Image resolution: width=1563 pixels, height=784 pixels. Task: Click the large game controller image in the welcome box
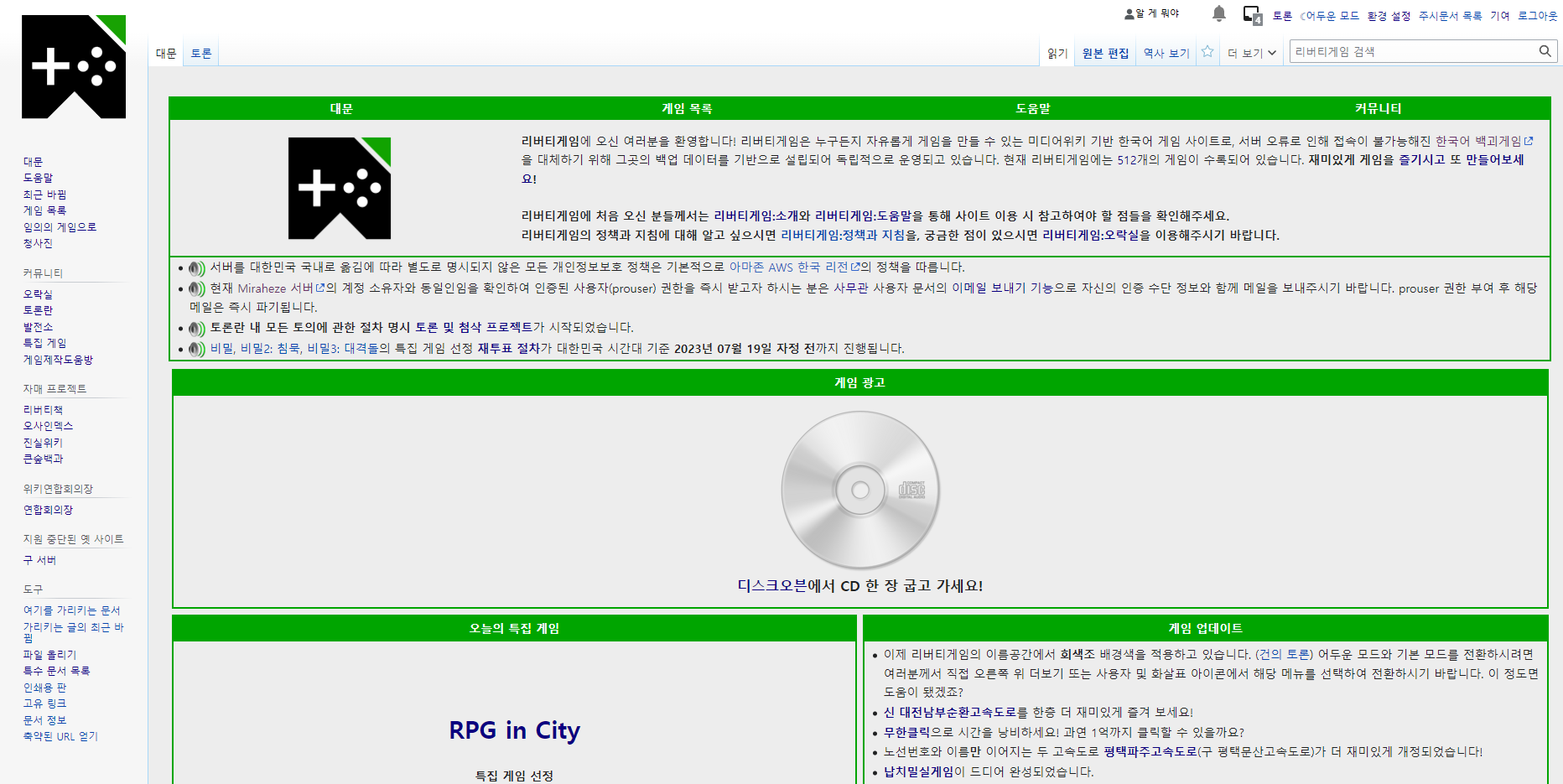(x=340, y=189)
